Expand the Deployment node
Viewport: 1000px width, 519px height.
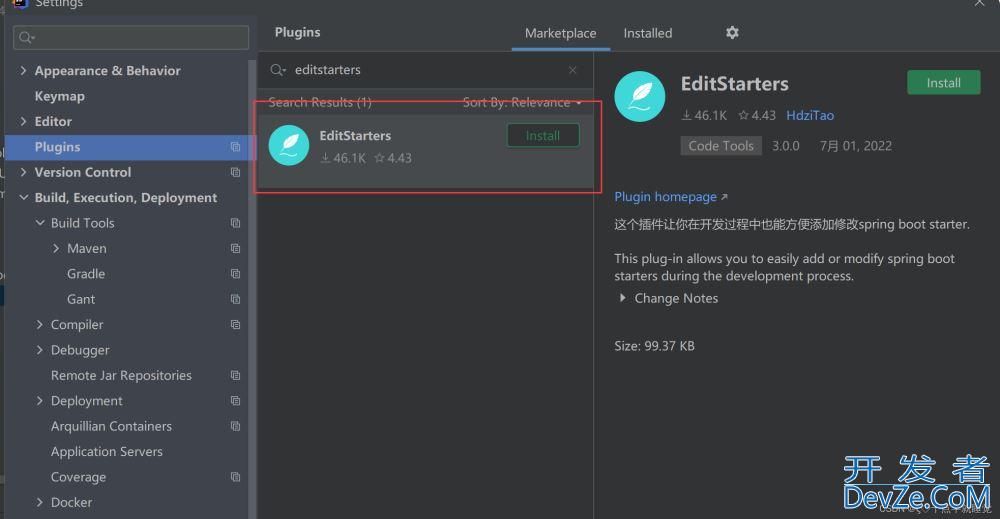click(x=40, y=401)
